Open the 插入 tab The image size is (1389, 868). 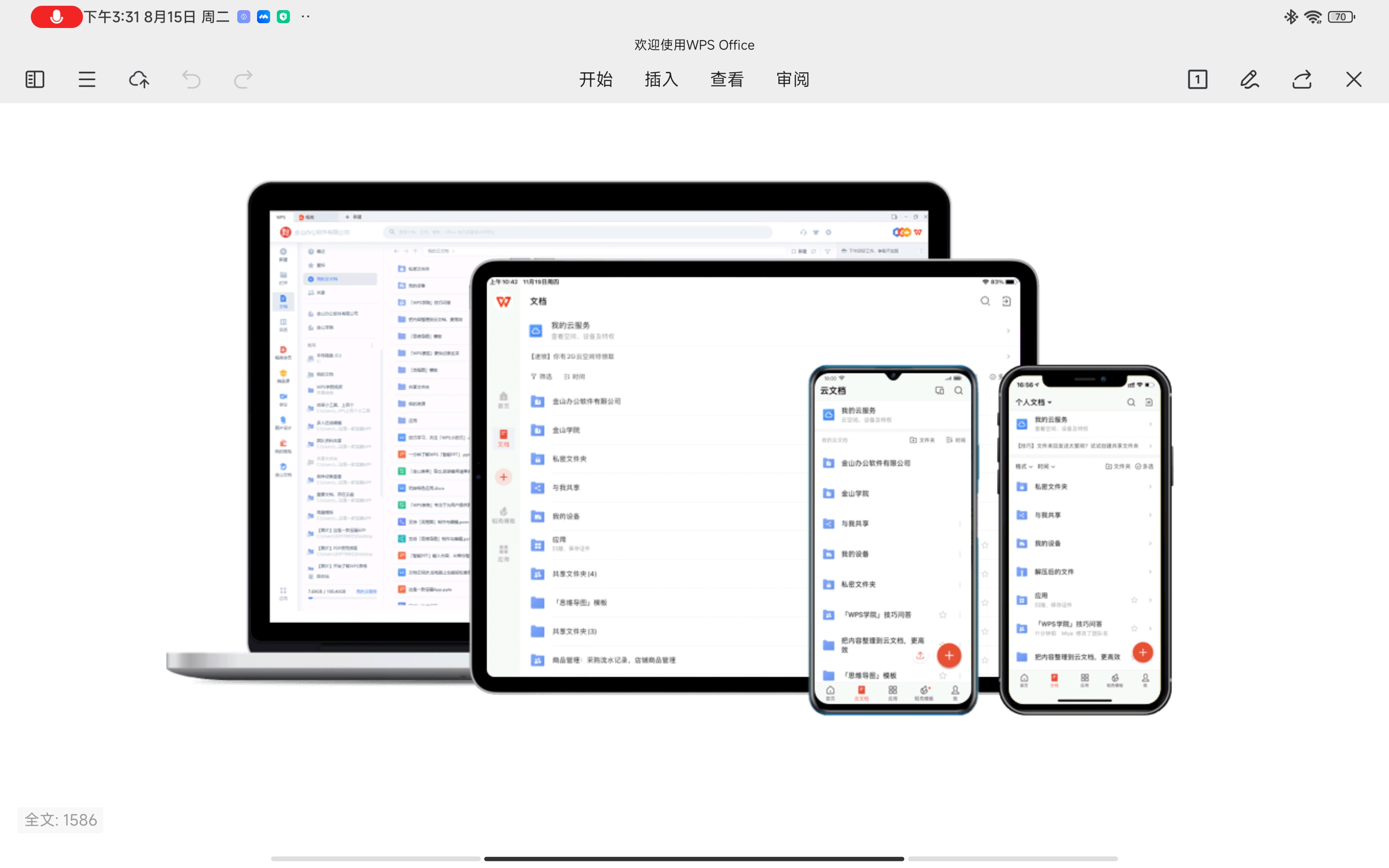tap(661, 79)
